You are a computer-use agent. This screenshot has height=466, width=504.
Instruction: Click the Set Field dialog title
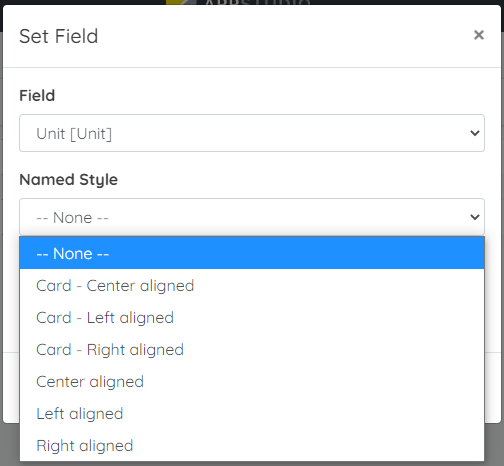coord(59,36)
